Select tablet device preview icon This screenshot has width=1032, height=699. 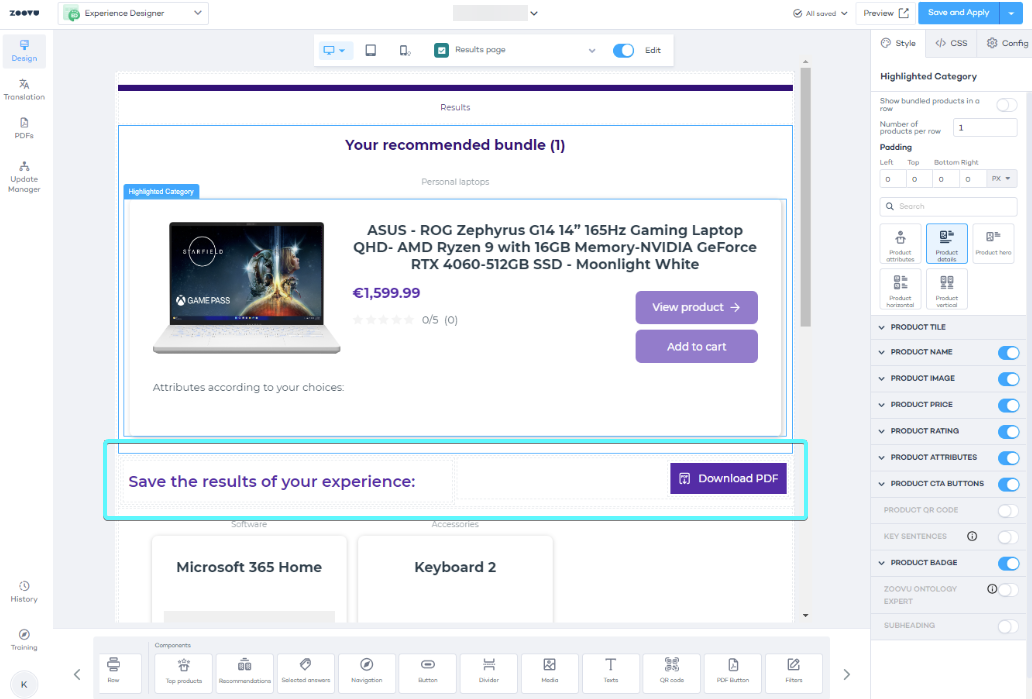[x=371, y=50]
